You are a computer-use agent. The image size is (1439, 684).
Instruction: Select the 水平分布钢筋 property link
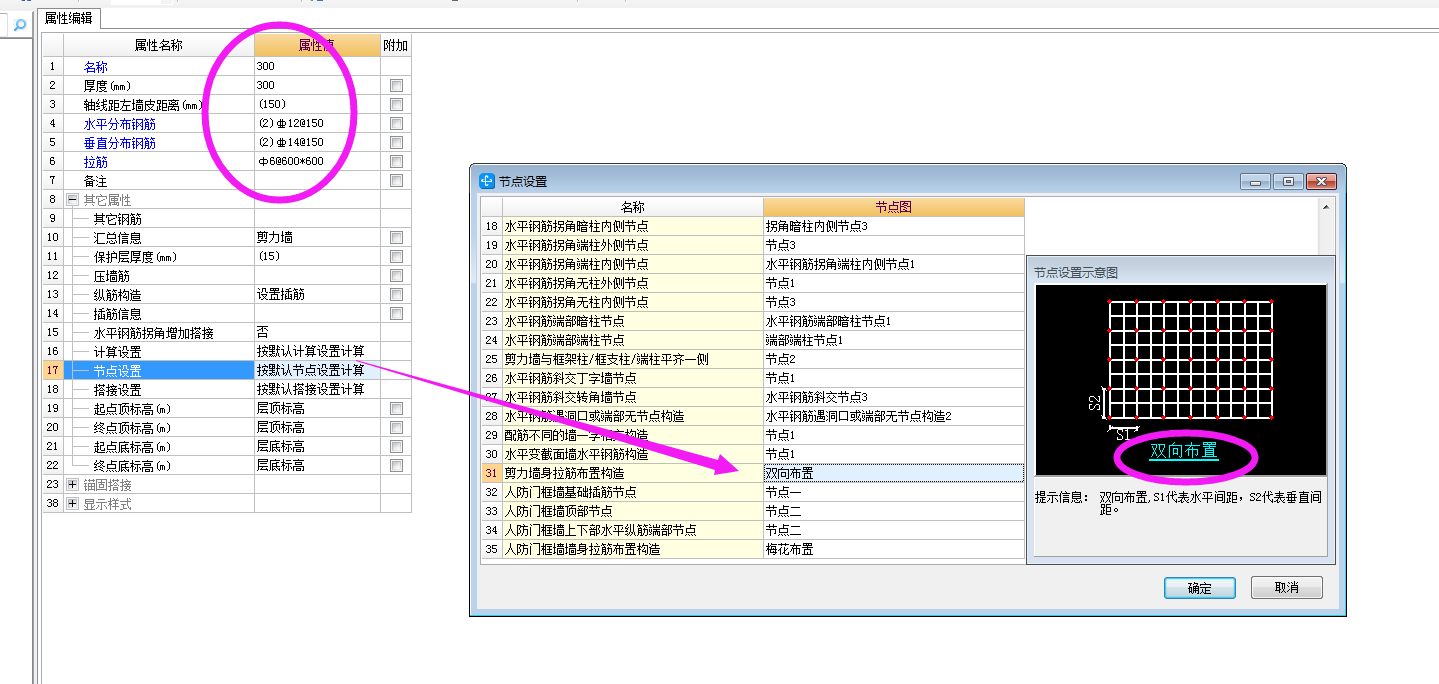click(x=120, y=123)
